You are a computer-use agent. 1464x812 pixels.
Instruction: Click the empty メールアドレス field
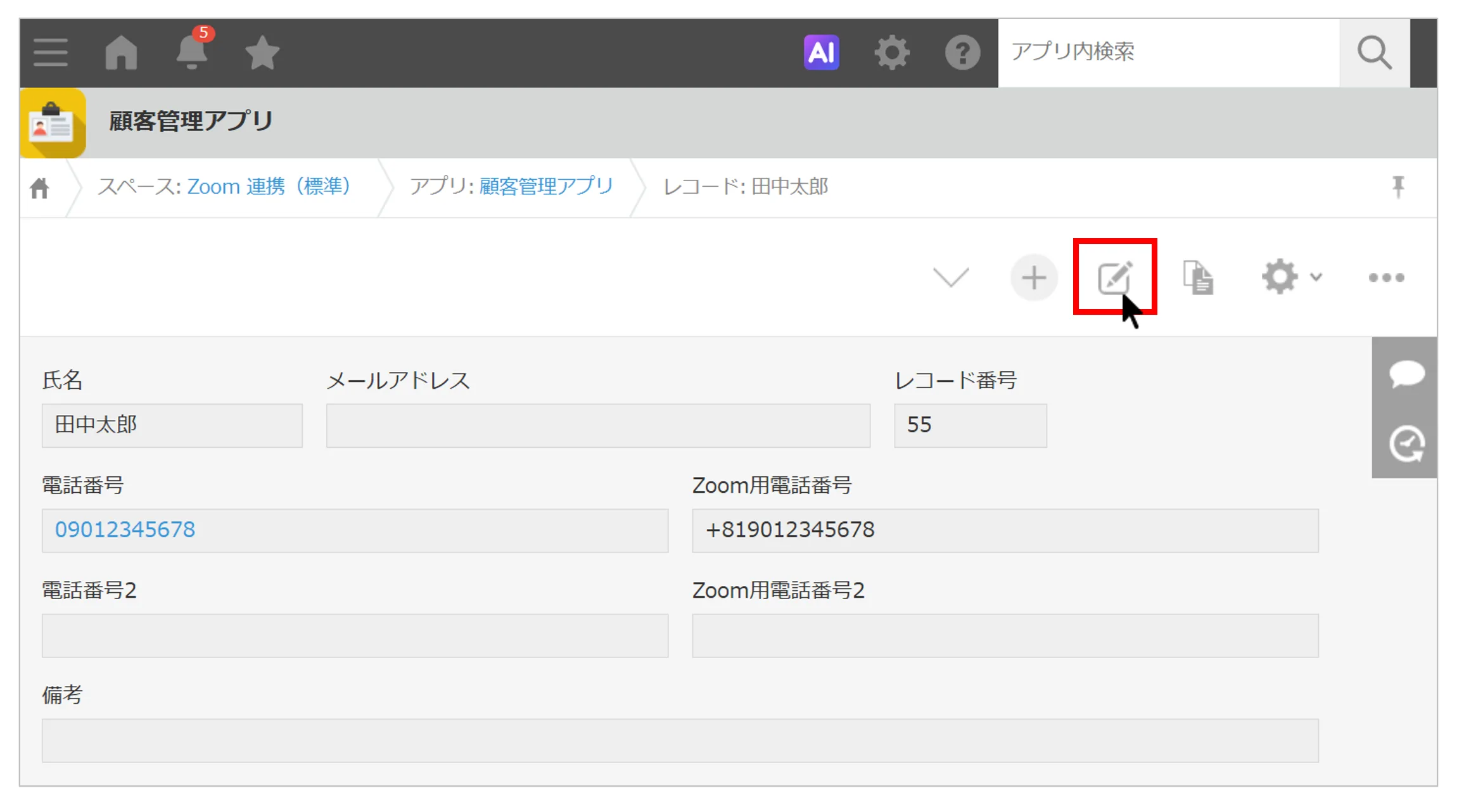point(598,426)
